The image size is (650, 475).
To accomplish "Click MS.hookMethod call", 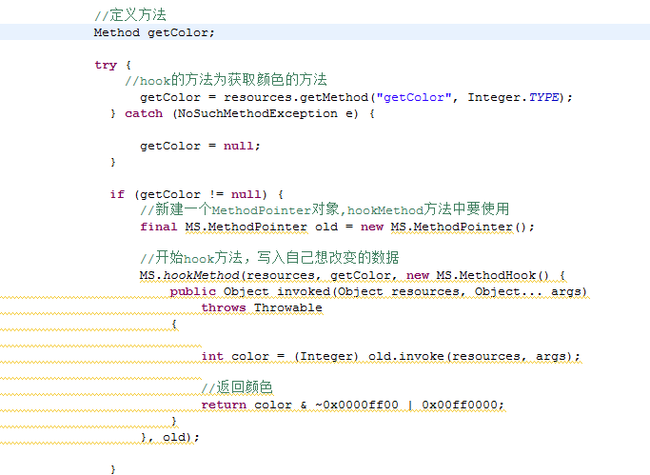I will point(189,275).
